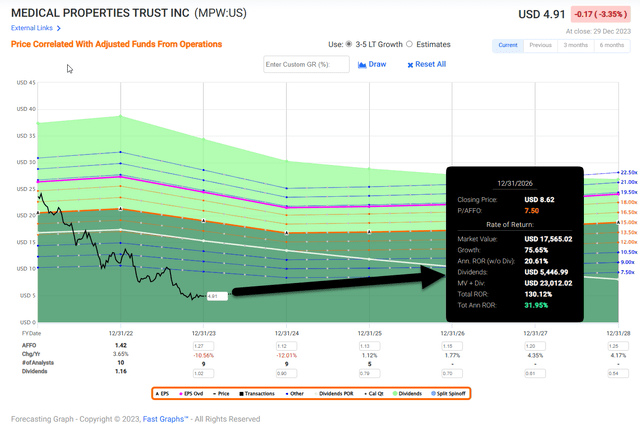Viewport: 640px width, 425px height.
Task: Click the 21.00x multiple label
Action: click(629, 182)
